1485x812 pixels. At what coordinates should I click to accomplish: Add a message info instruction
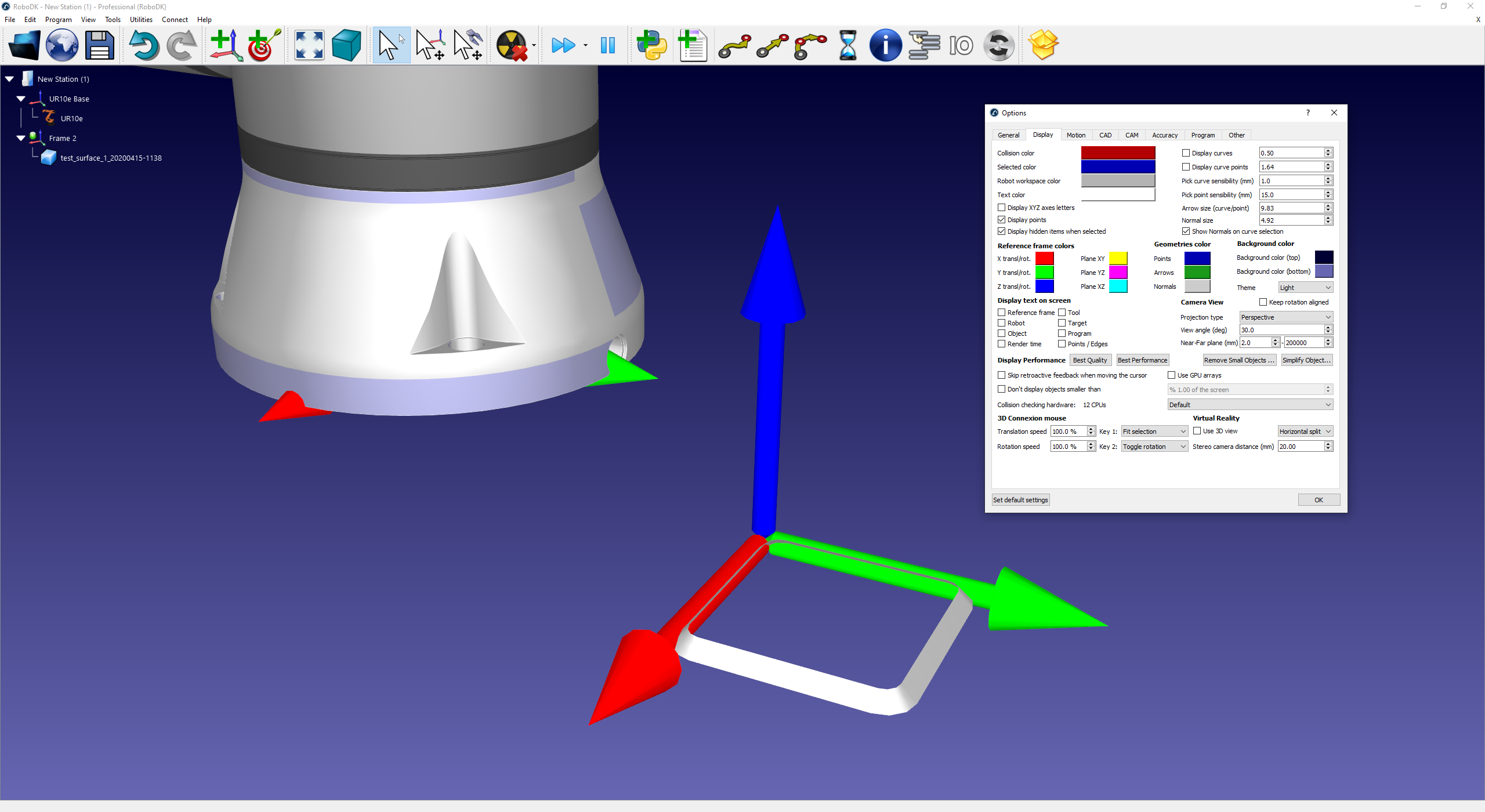pos(885,45)
